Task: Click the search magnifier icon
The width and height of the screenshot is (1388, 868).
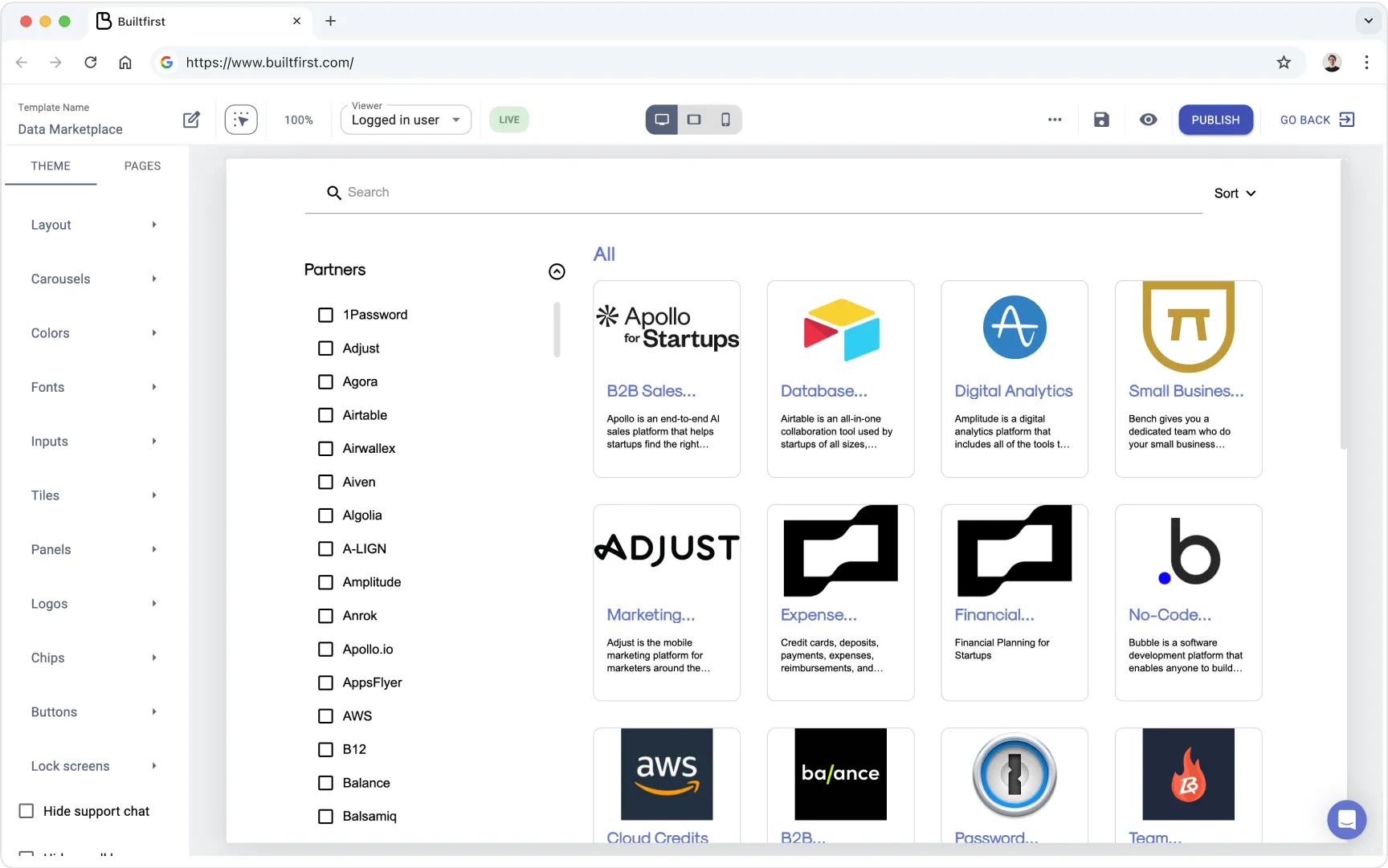Action: [x=334, y=193]
